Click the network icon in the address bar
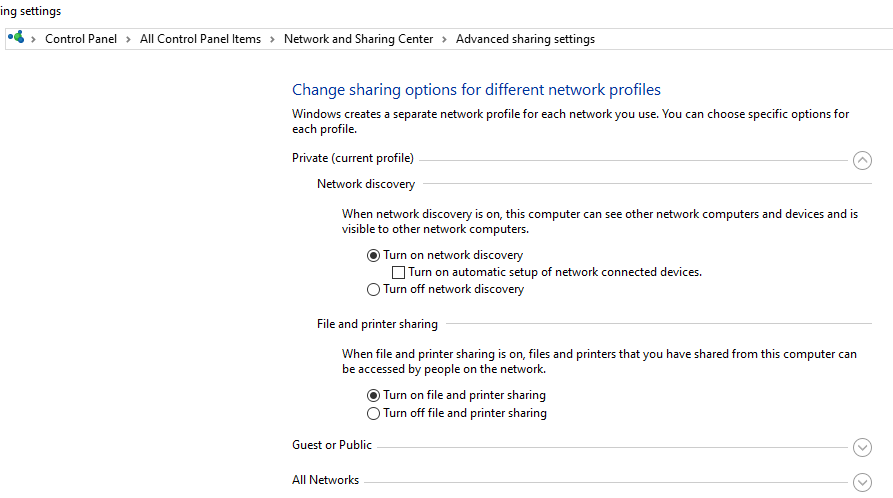The width and height of the screenshot is (893, 498). click(x=16, y=39)
